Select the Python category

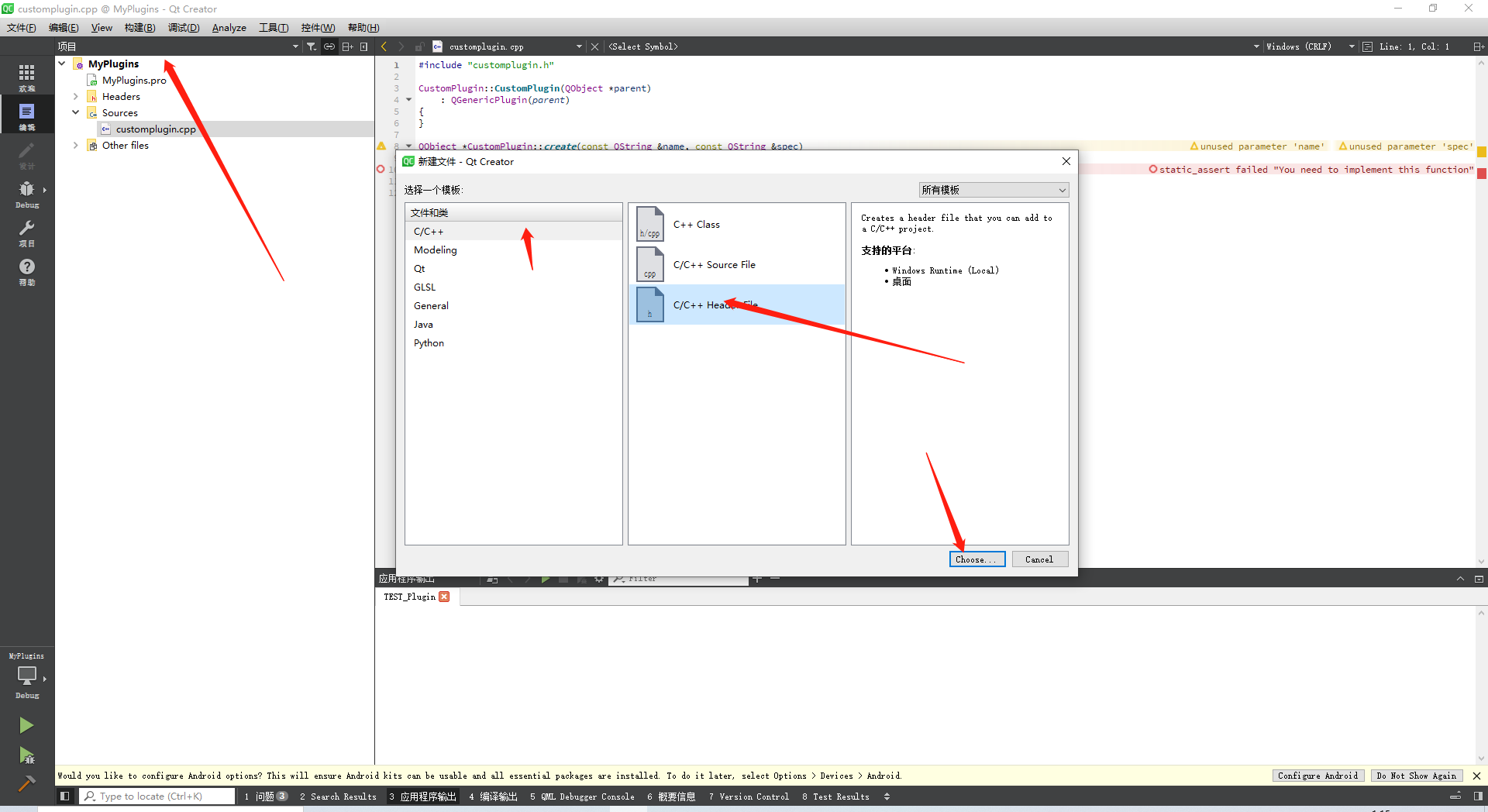point(513,343)
